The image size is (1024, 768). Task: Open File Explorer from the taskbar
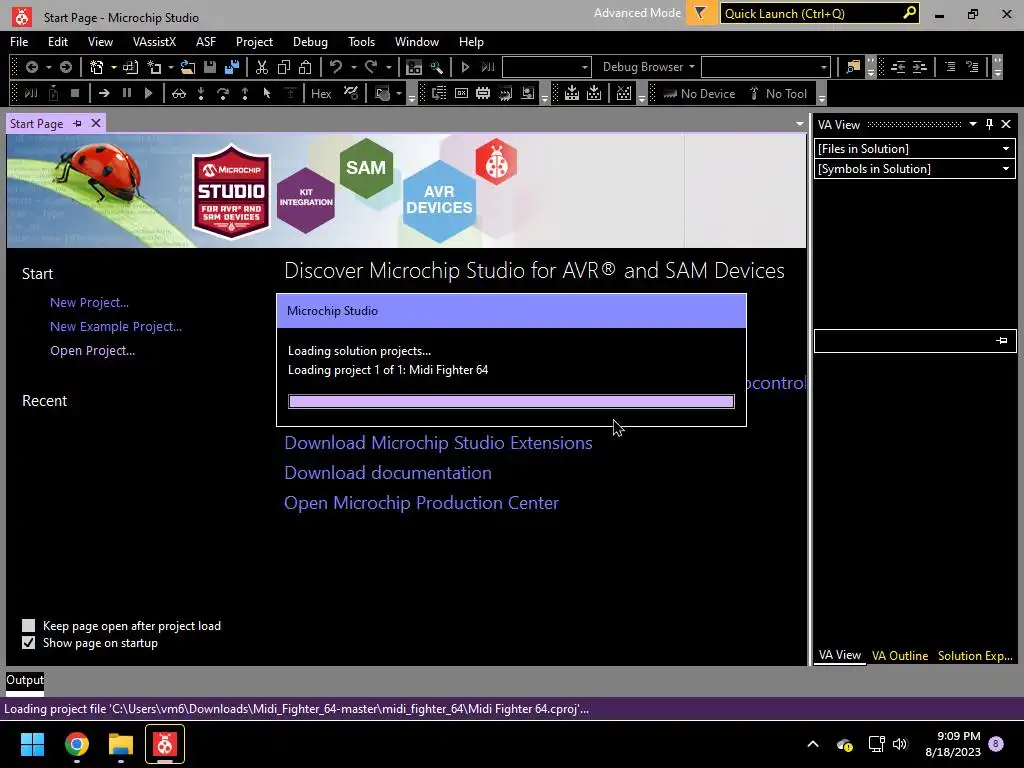click(121, 744)
